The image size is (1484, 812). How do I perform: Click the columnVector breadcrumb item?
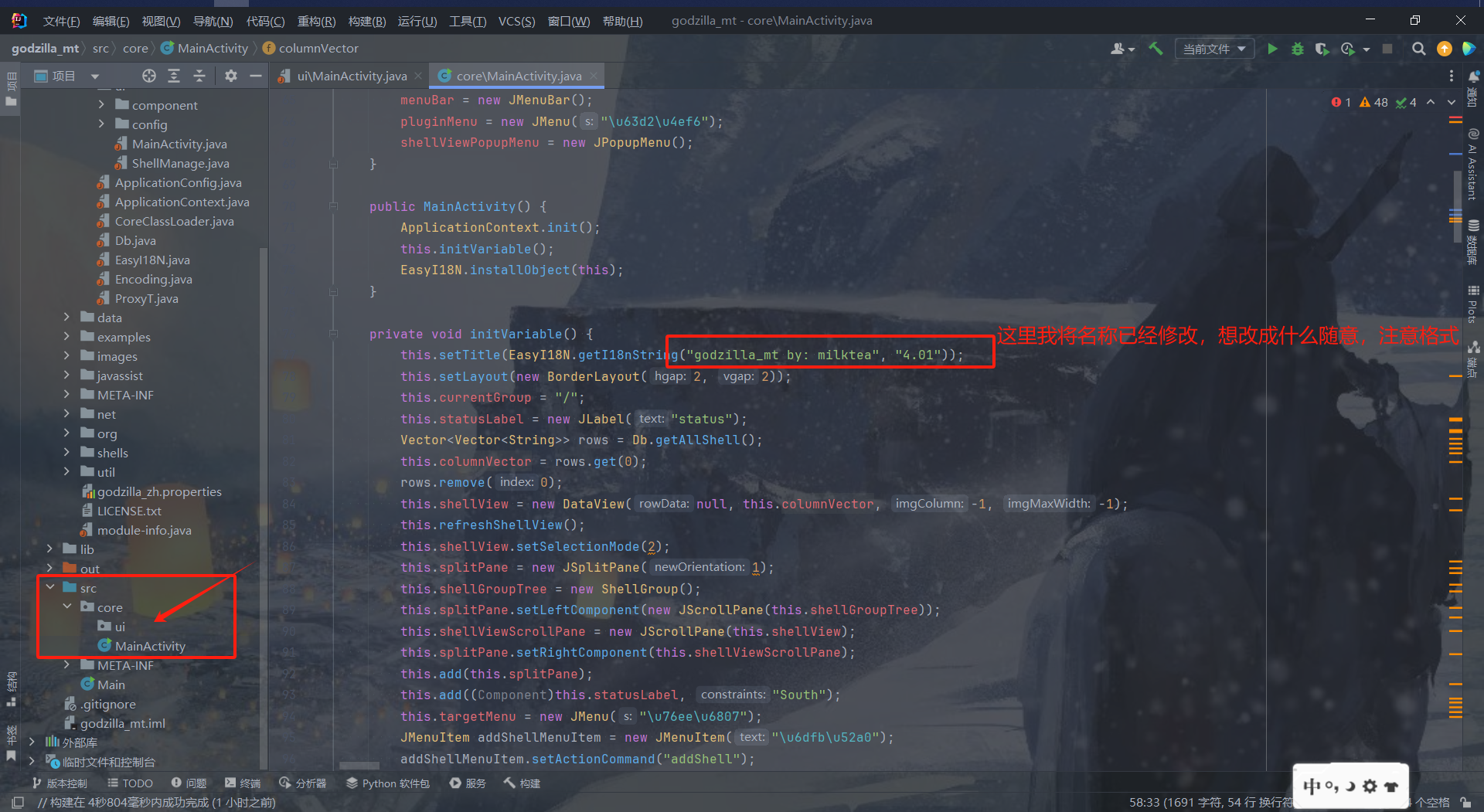pyautogui.click(x=318, y=48)
